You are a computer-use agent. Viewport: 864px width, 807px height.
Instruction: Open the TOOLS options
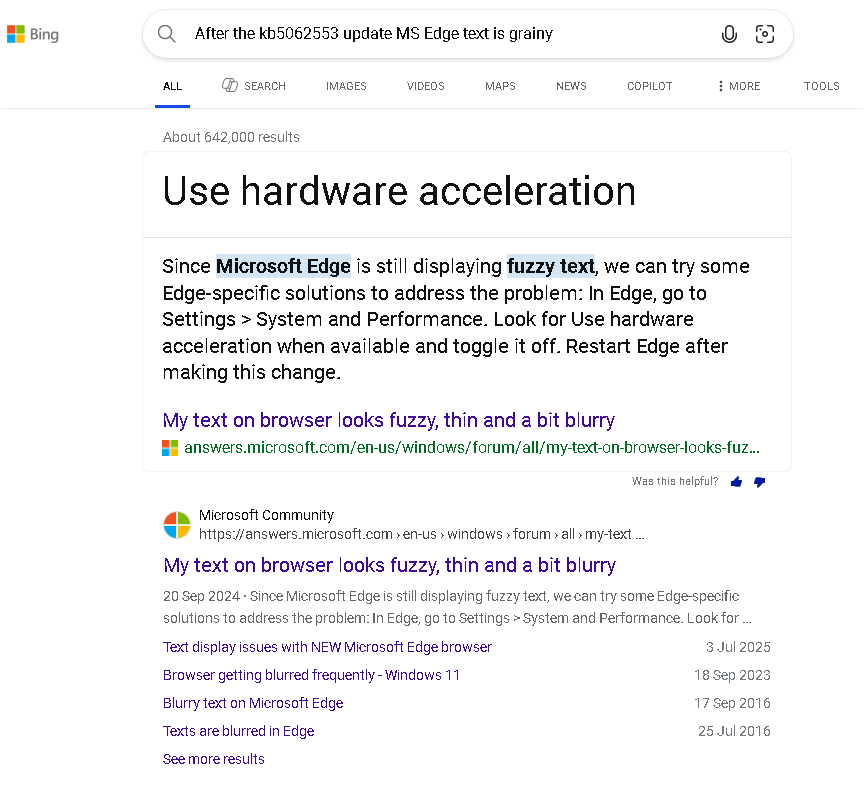click(x=821, y=86)
